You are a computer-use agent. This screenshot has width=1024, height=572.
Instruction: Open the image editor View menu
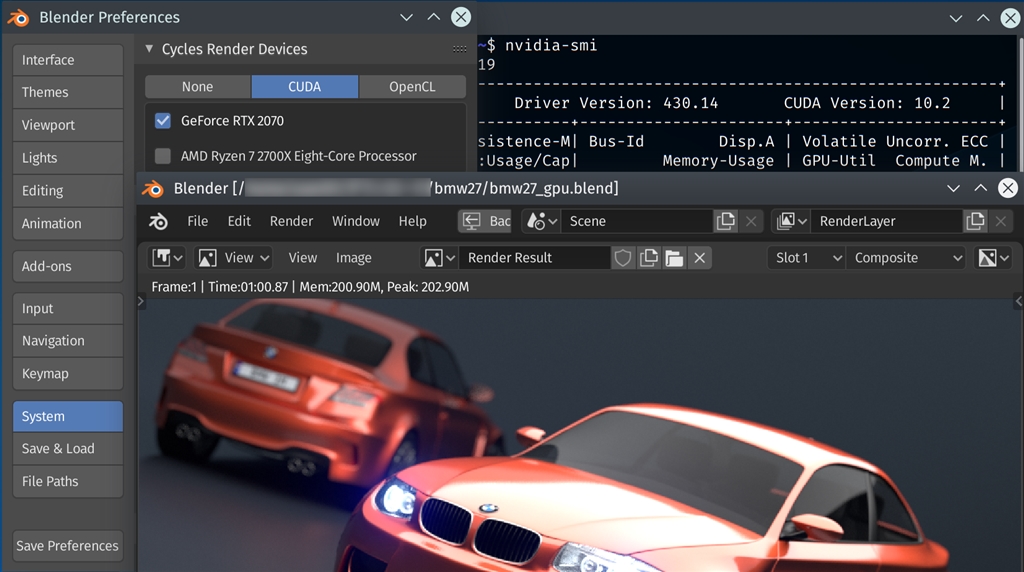click(303, 258)
